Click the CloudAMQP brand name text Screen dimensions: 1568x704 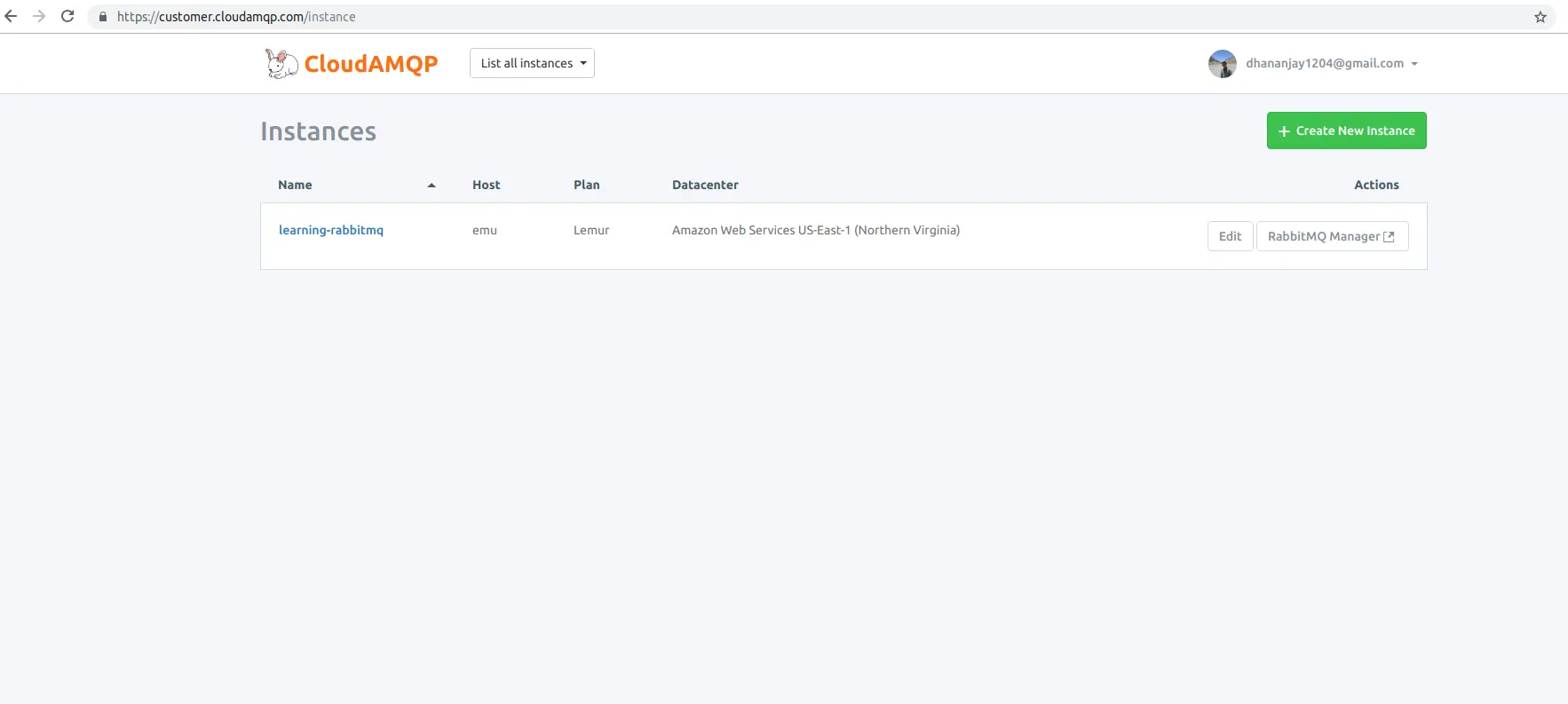[371, 64]
